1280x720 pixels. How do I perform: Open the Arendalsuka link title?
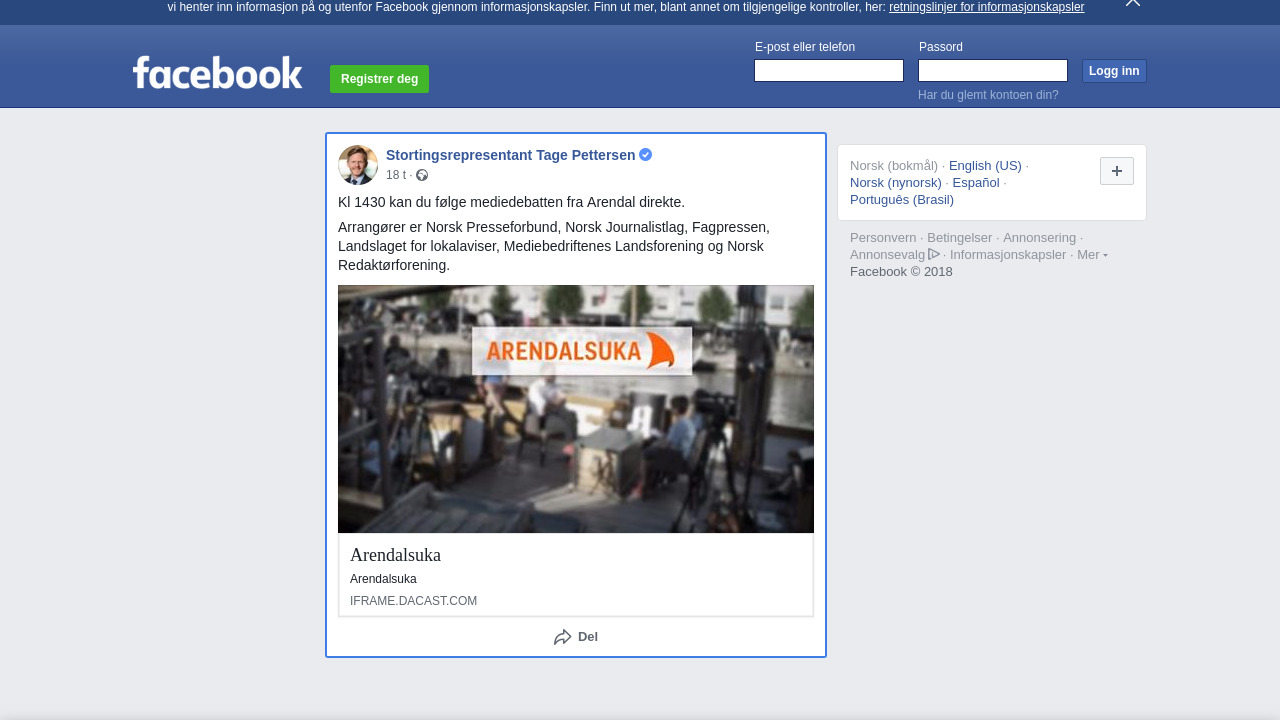pyautogui.click(x=395, y=555)
